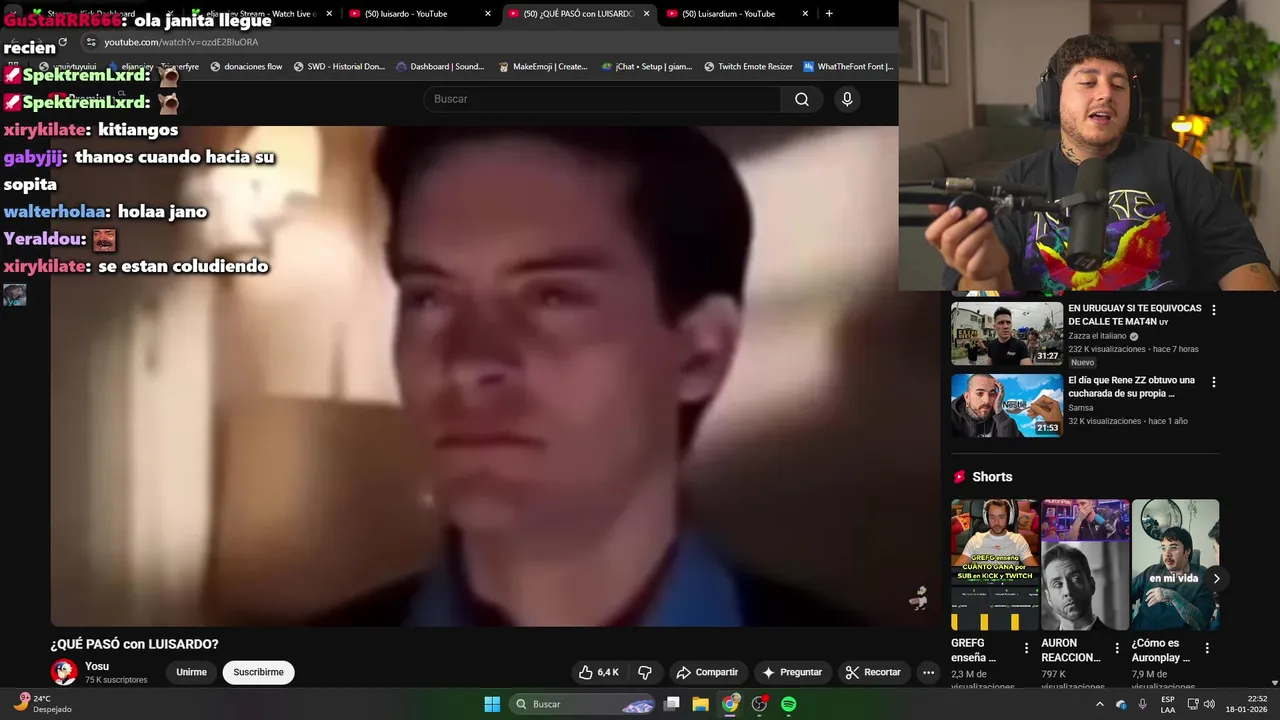This screenshot has height=720, width=1280.
Task: Focus the YouTube Buscar search field
Action: click(x=603, y=99)
